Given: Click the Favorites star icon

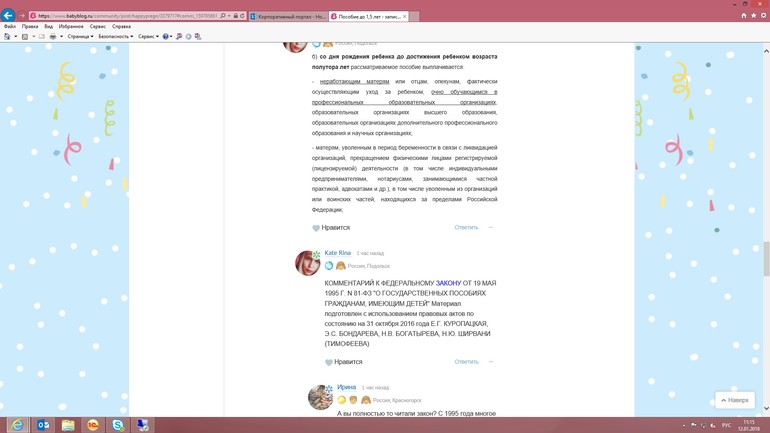Looking at the screenshot, I should 753,16.
